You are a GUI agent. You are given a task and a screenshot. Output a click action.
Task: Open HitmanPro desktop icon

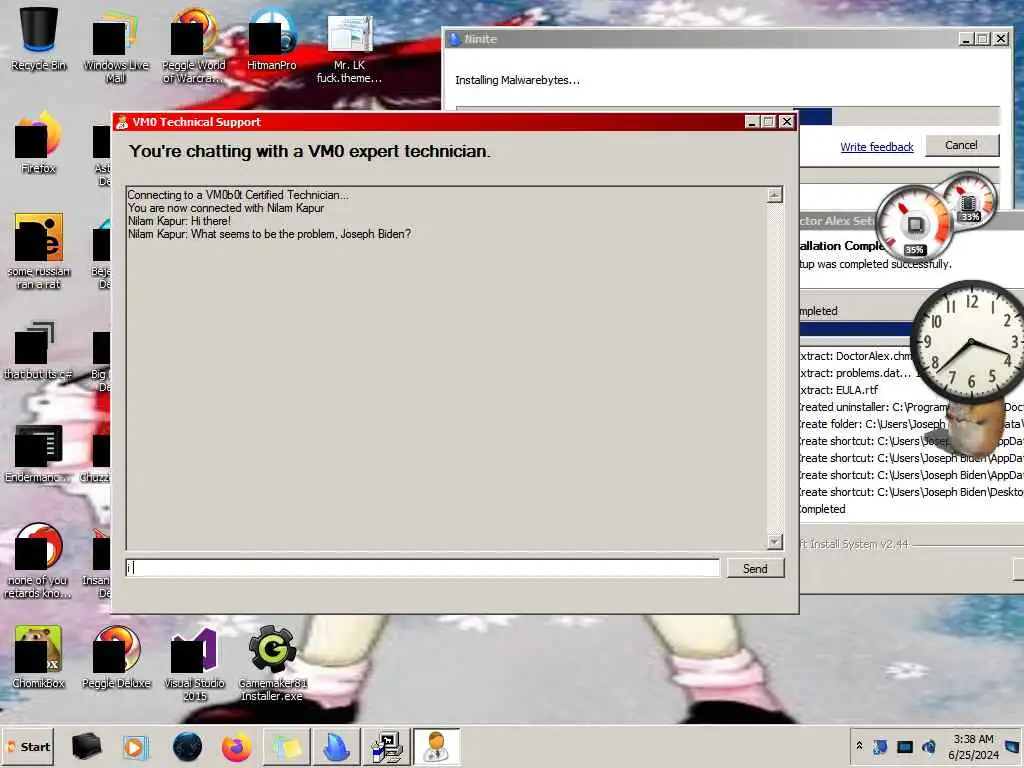(272, 39)
